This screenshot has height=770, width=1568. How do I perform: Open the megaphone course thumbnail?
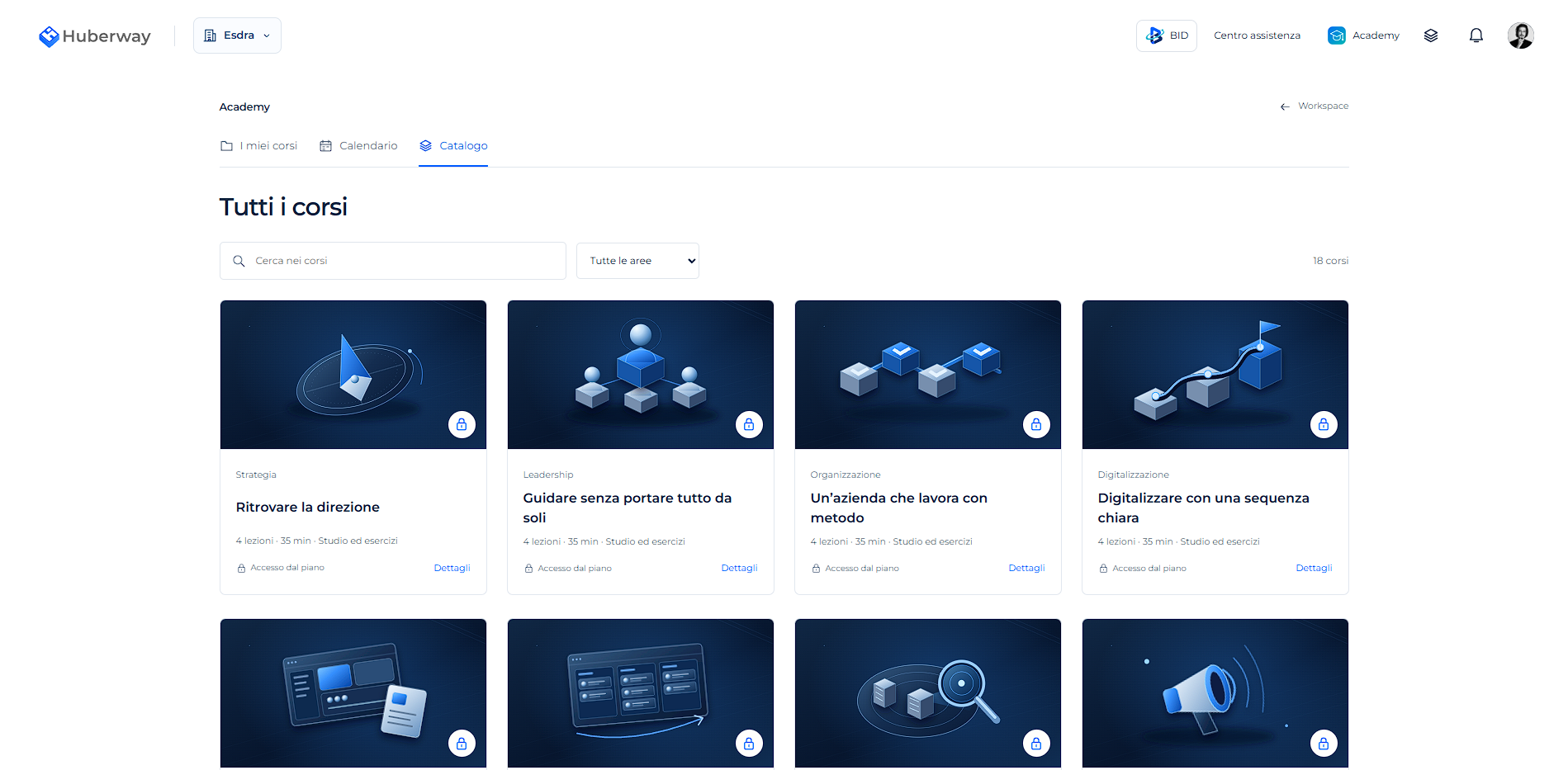[x=1215, y=693]
